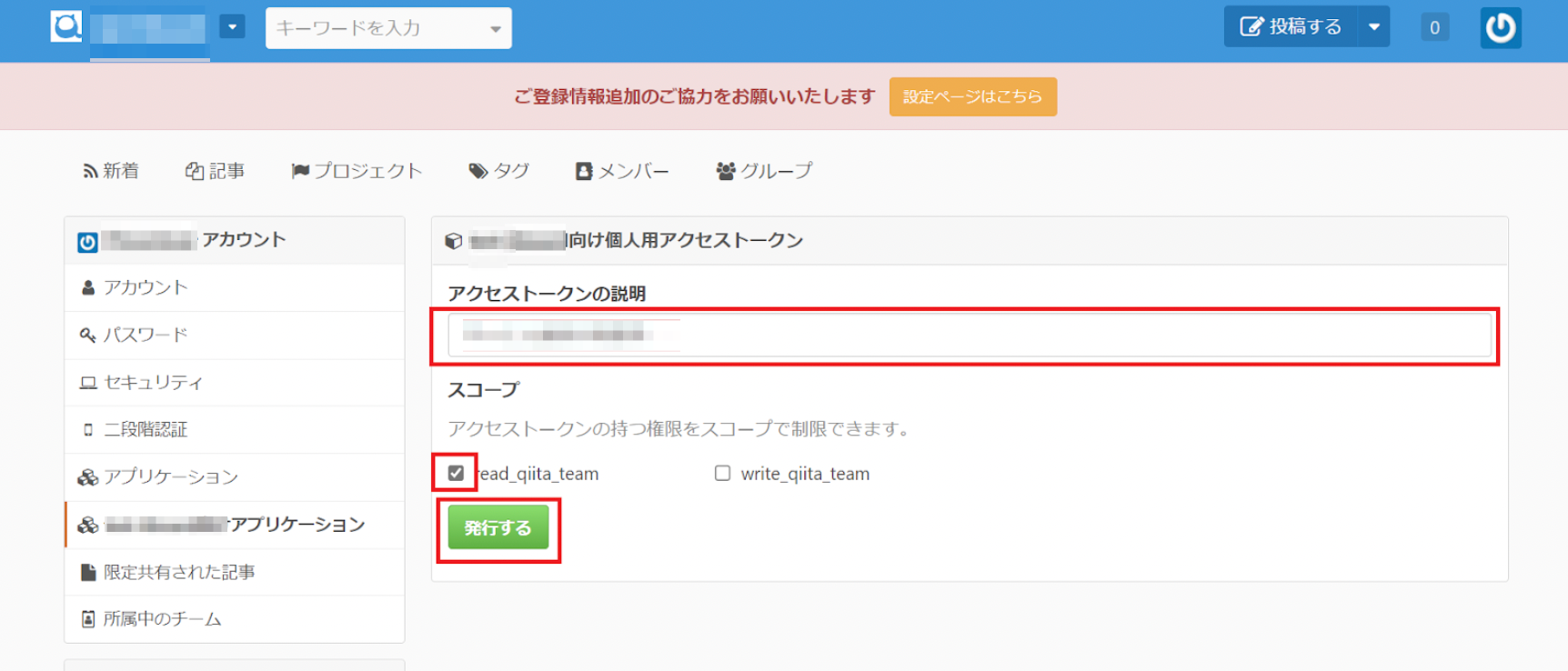Expand the keyword search dropdown
1568x671 pixels.
point(495,29)
